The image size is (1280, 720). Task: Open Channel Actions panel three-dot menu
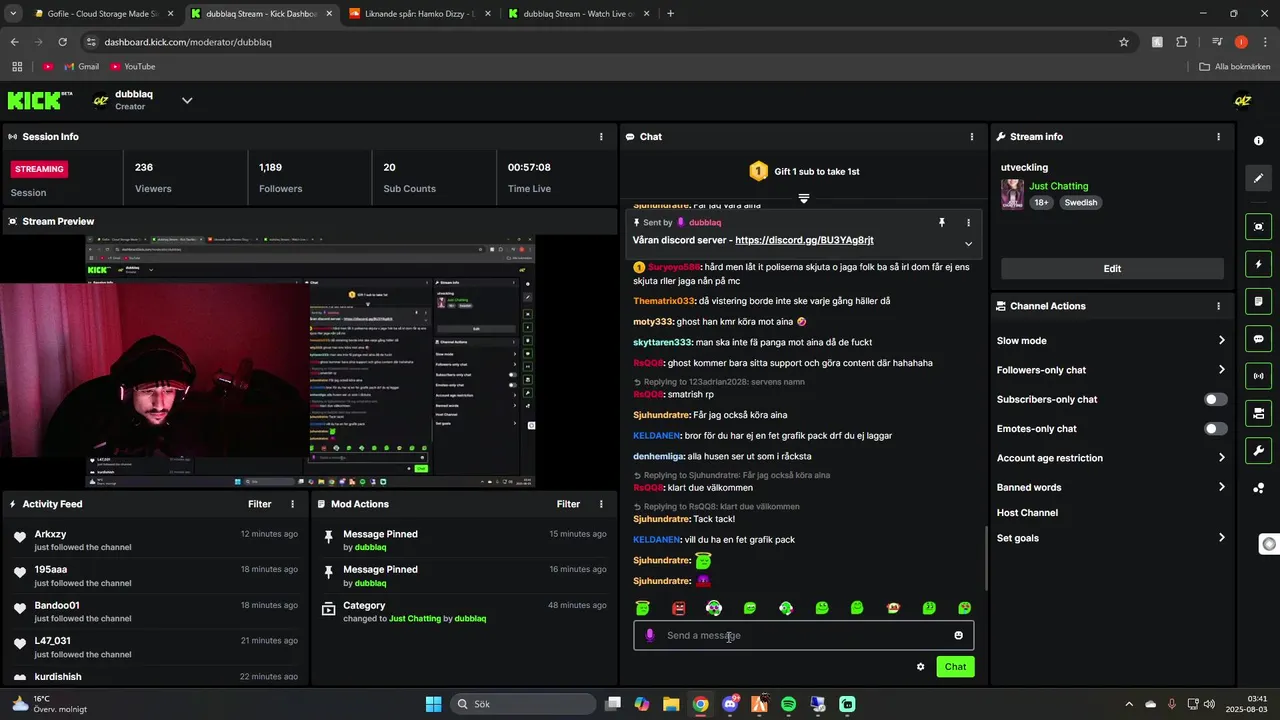tap(1218, 306)
